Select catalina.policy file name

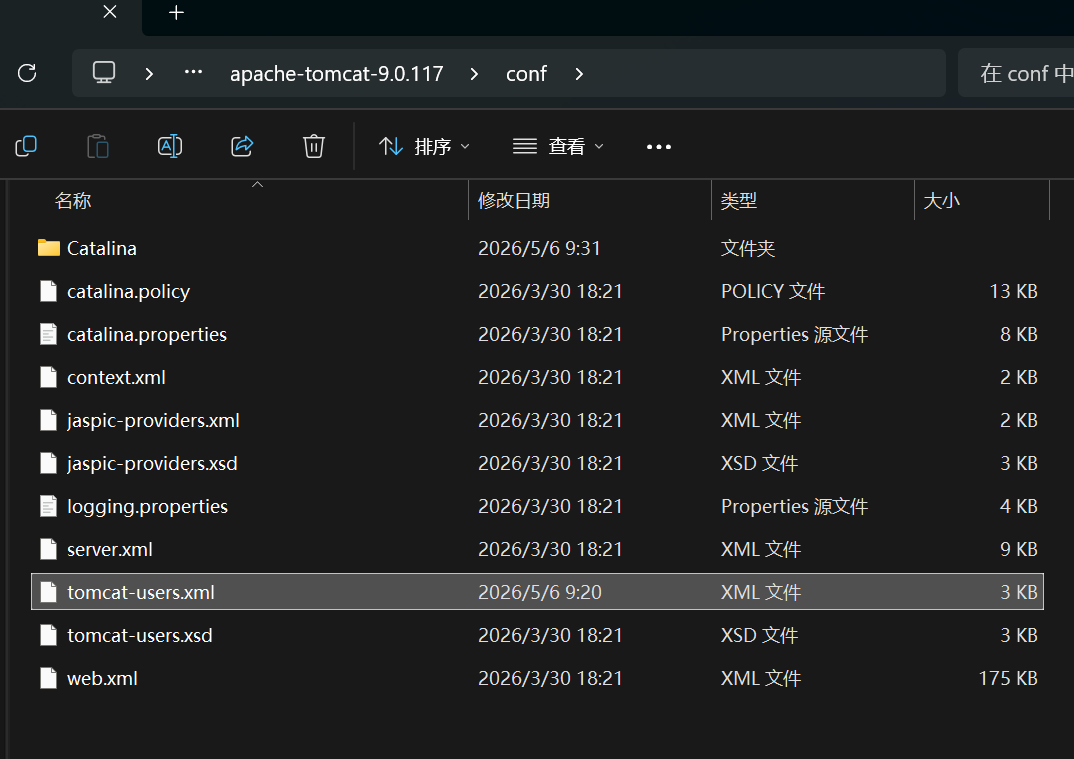coord(128,291)
